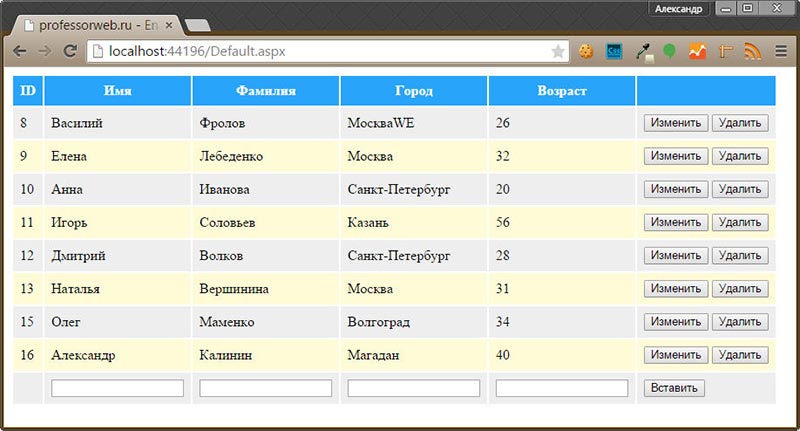Focus the empty Возраст input field
Image resolution: width=800 pixels, height=431 pixels.
click(562, 388)
